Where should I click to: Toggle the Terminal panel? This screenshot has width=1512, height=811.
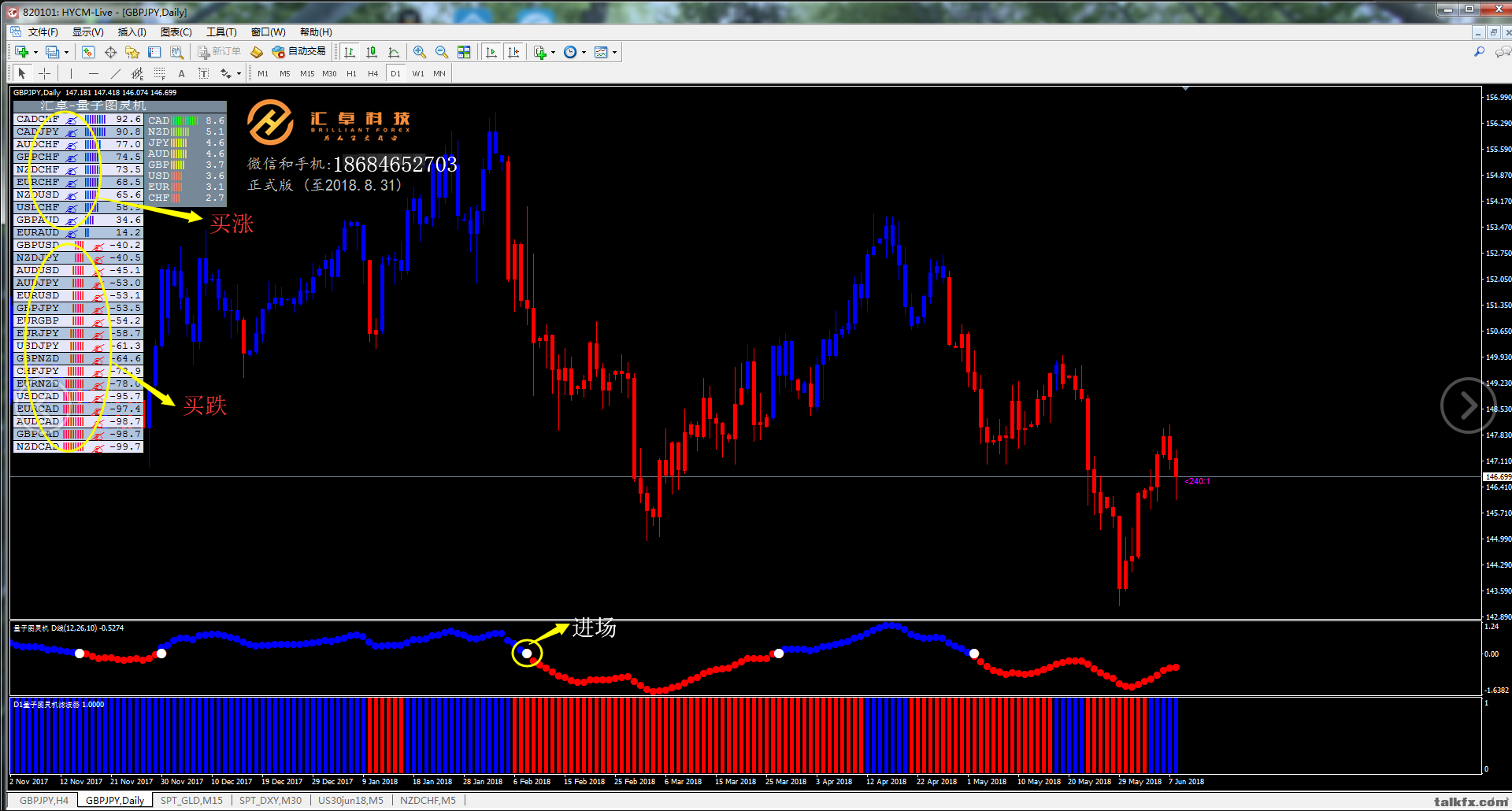pos(154,52)
